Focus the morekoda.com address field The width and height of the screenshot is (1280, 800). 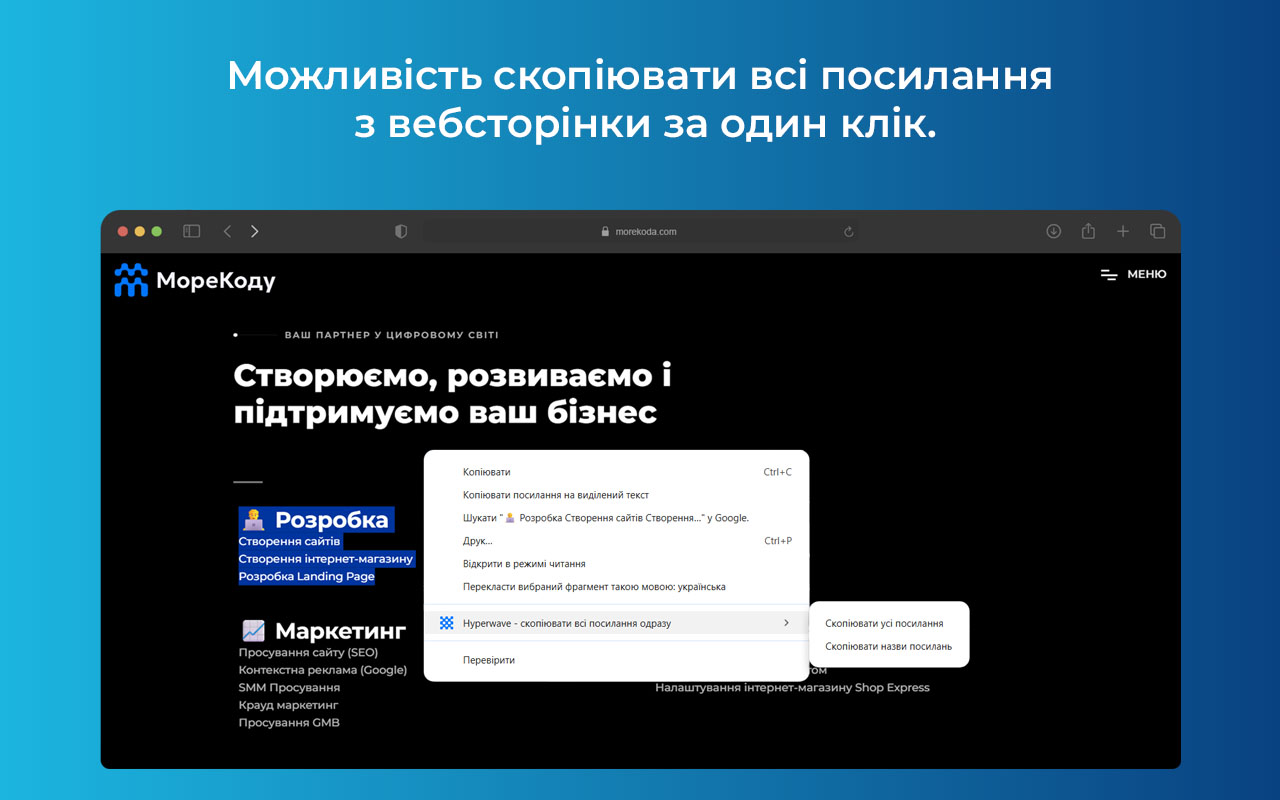coord(640,231)
